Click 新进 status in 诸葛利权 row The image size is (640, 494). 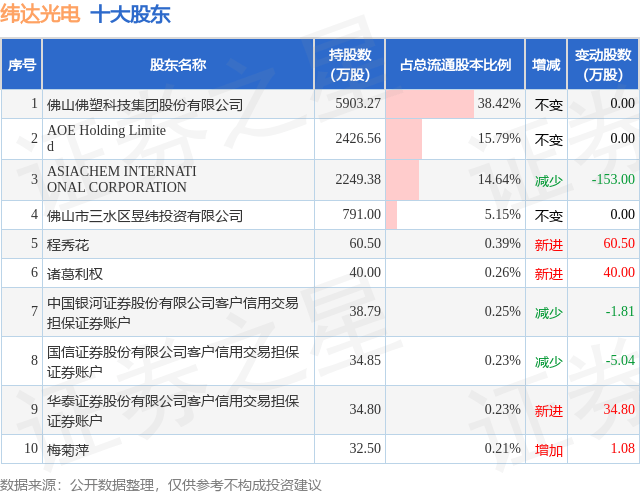coord(549,274)
